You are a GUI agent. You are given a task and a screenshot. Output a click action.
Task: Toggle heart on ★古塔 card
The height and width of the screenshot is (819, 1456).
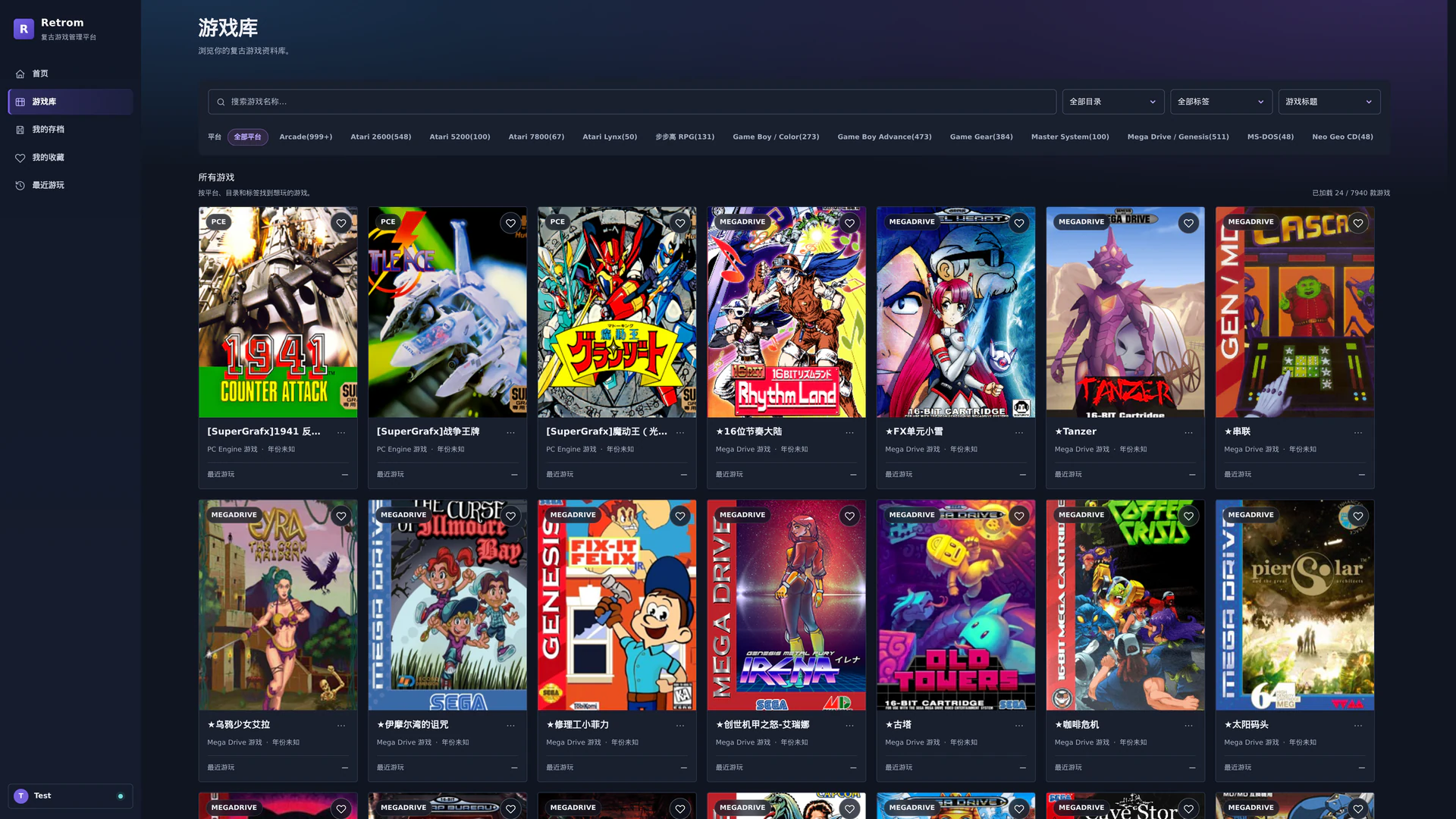tap(1019, 516)
